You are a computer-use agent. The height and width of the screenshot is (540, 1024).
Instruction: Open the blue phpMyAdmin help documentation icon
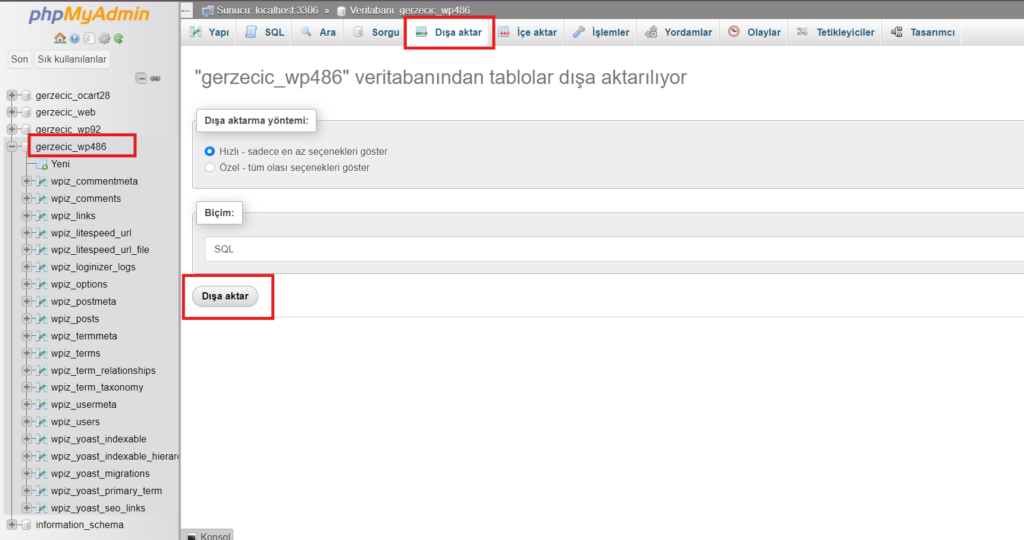74,39
